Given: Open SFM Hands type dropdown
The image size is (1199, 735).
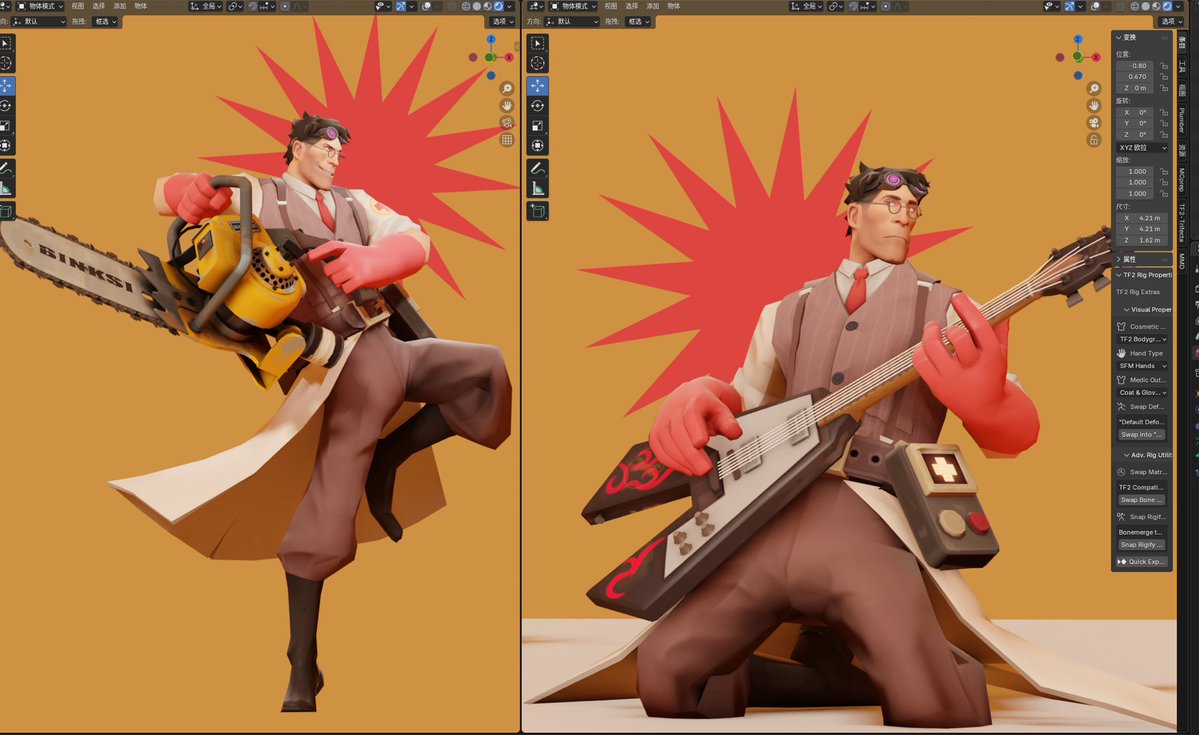Looking at the screenshot, I should click(x=1142, y=366).
